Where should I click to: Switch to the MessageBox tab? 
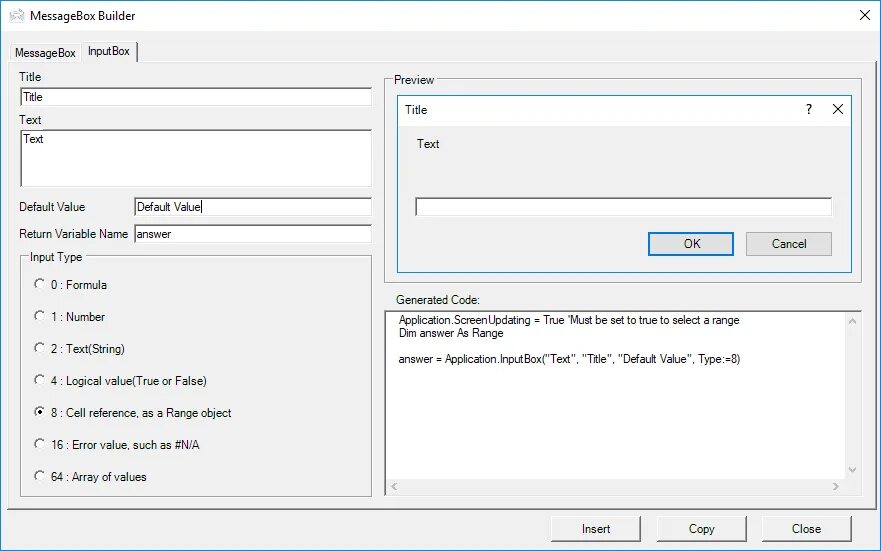[45, 53]
